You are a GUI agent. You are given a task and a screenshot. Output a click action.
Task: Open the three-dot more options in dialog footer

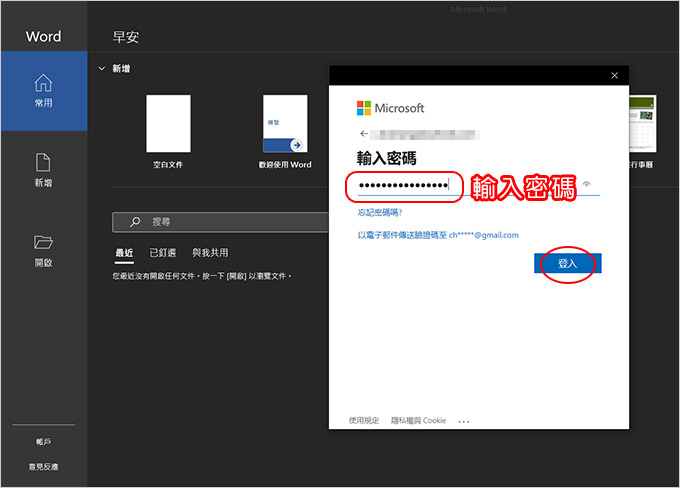(464, 421)
